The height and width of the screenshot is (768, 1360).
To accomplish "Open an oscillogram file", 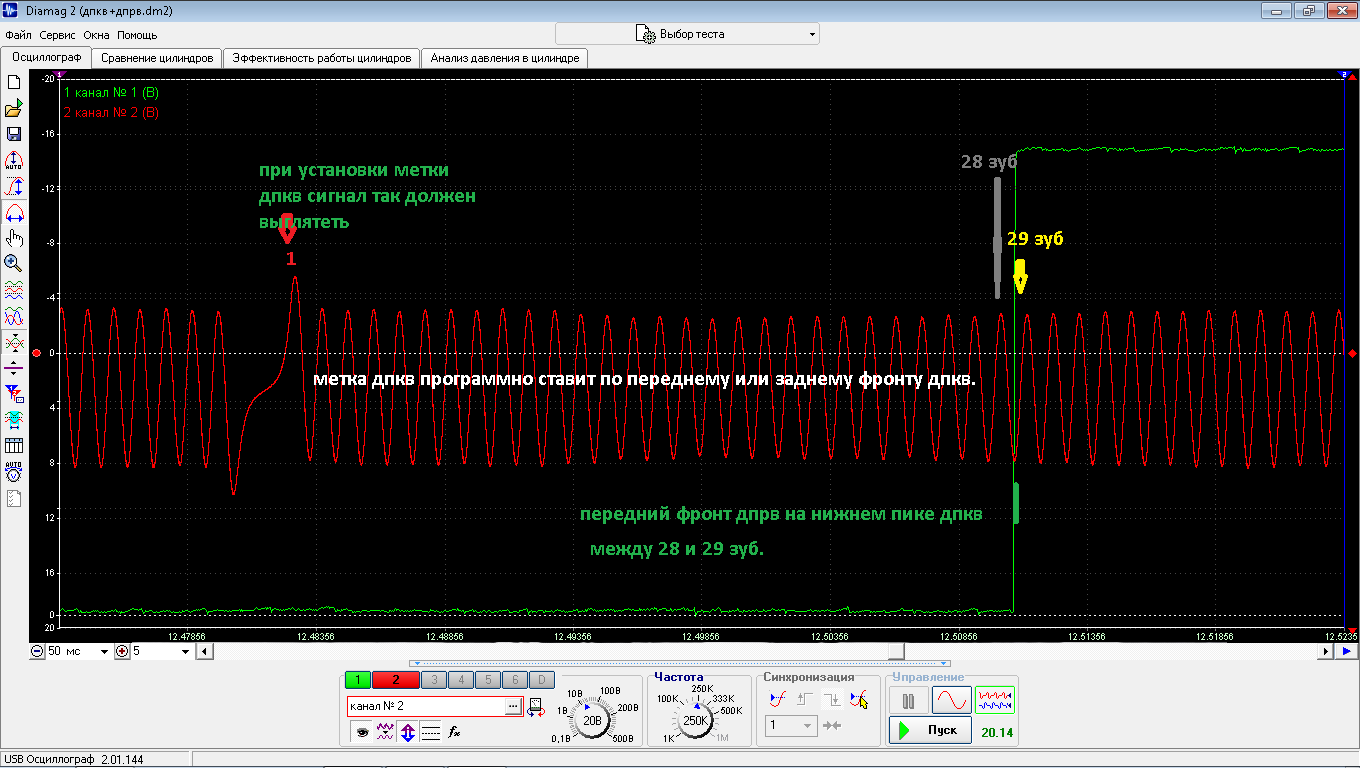I will [x=14, y=108].
